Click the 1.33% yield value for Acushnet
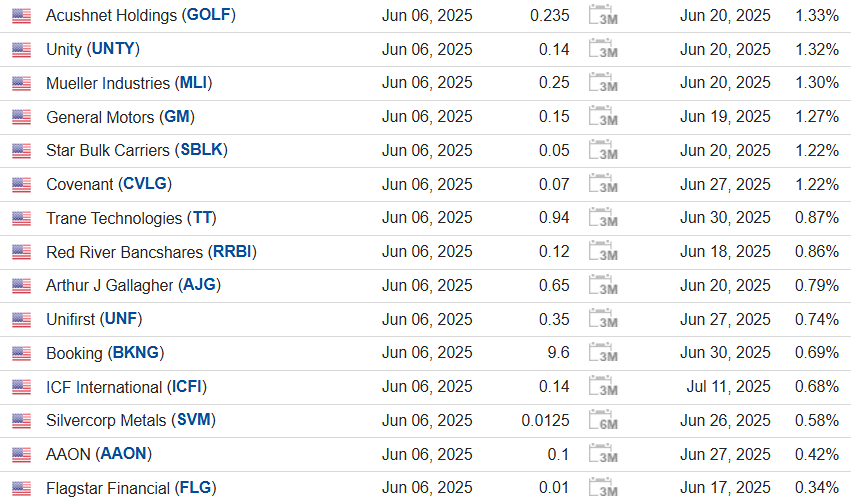 816,16
